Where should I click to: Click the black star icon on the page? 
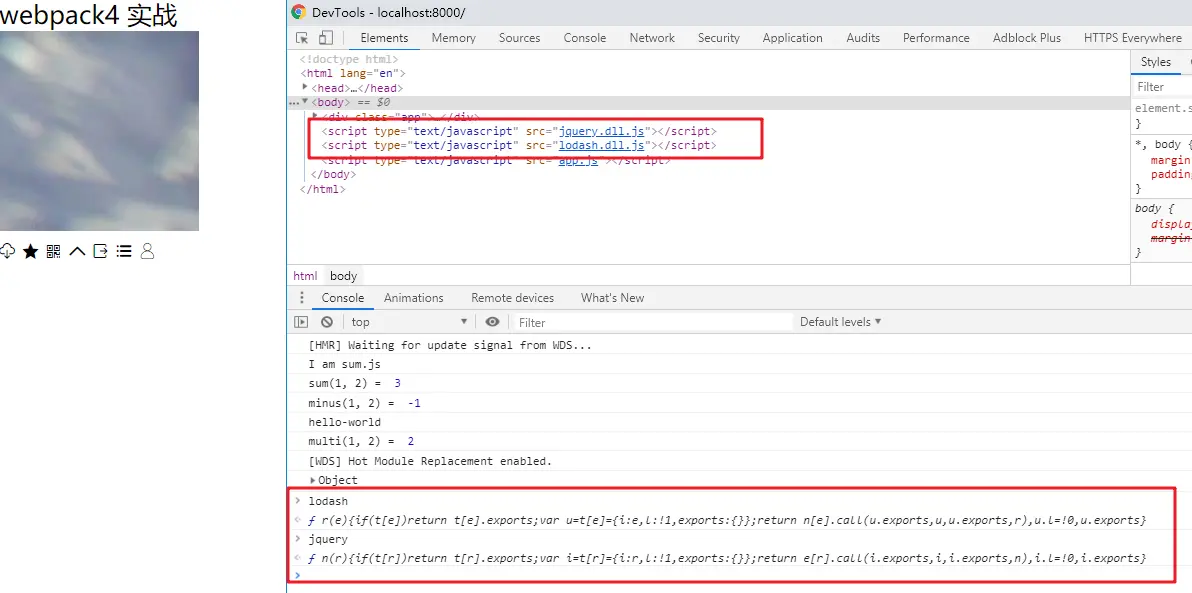[x=30, y=251]
